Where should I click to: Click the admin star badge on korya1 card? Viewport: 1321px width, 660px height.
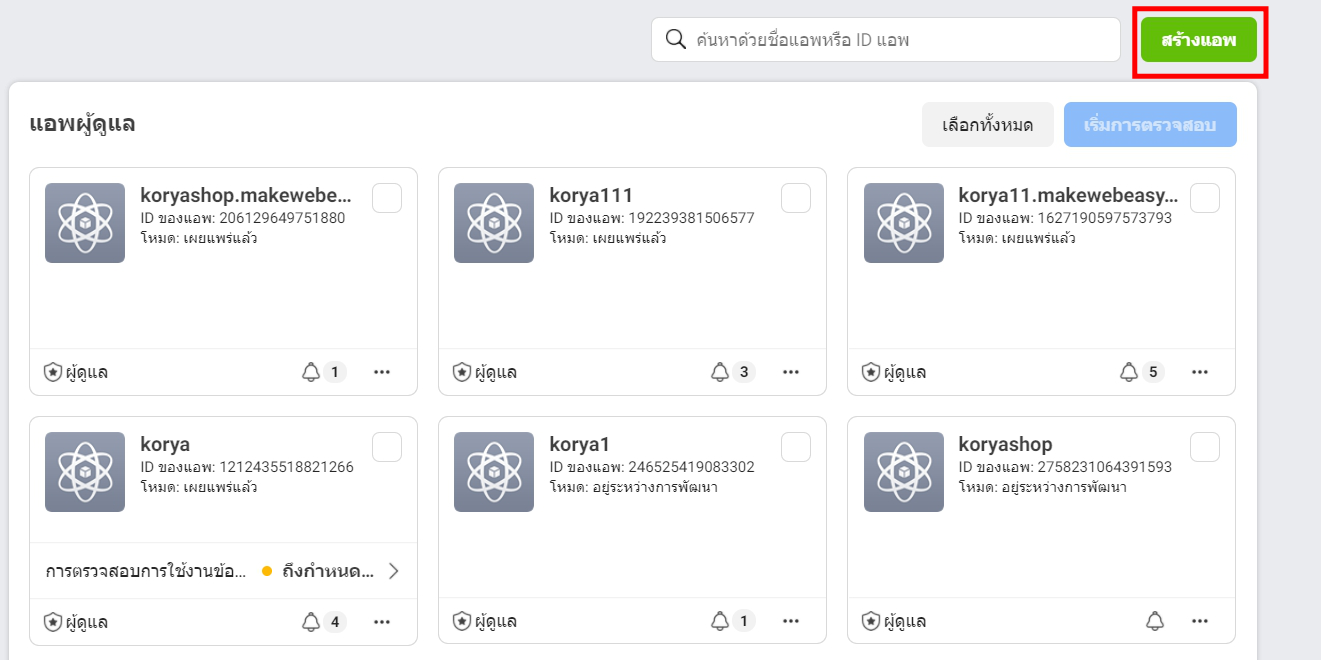459,621
